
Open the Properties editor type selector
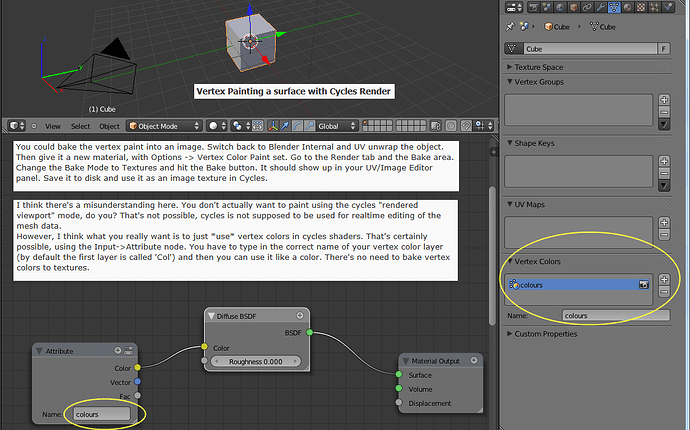514,7
